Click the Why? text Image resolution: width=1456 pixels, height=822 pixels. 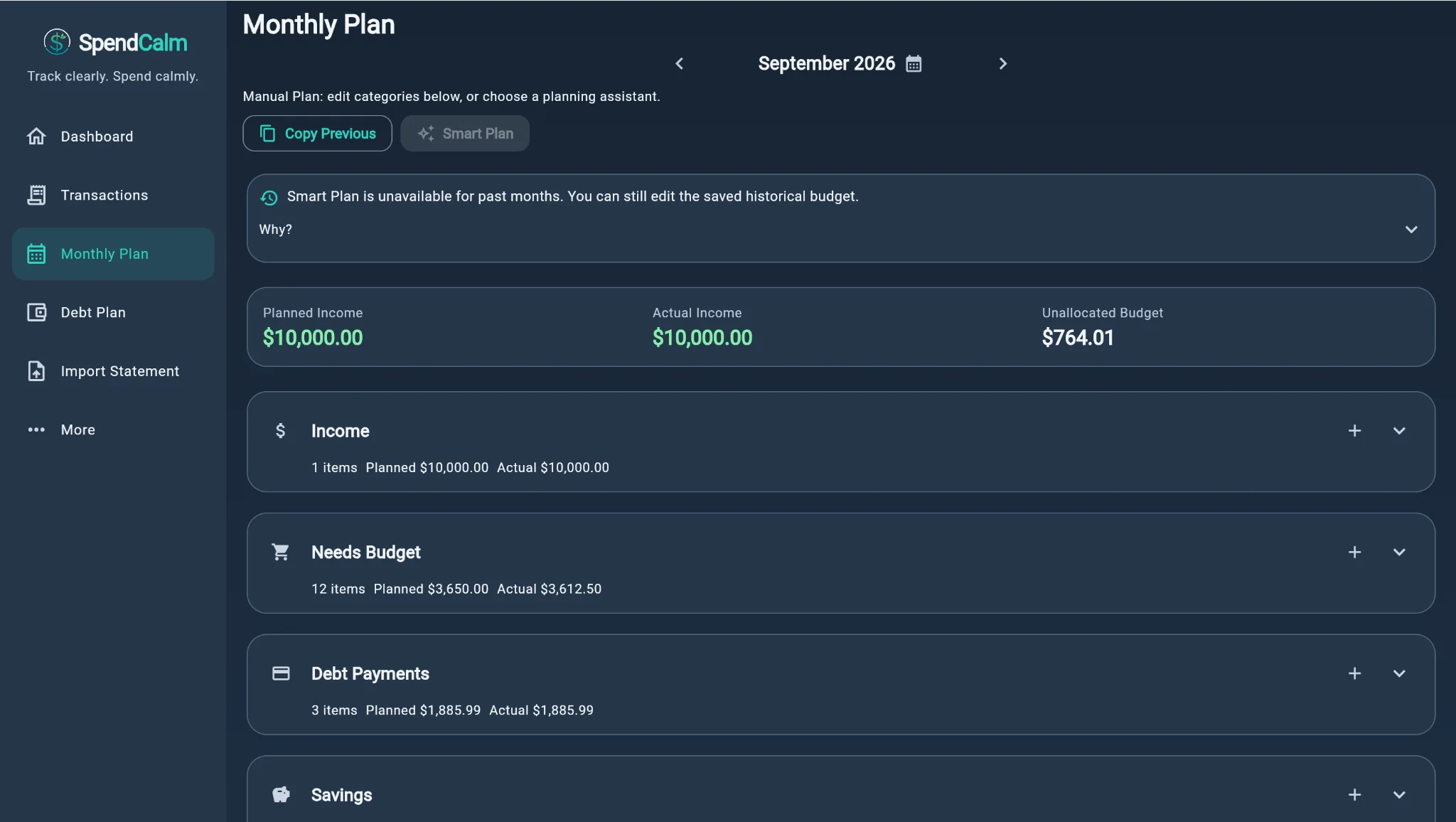276,230
